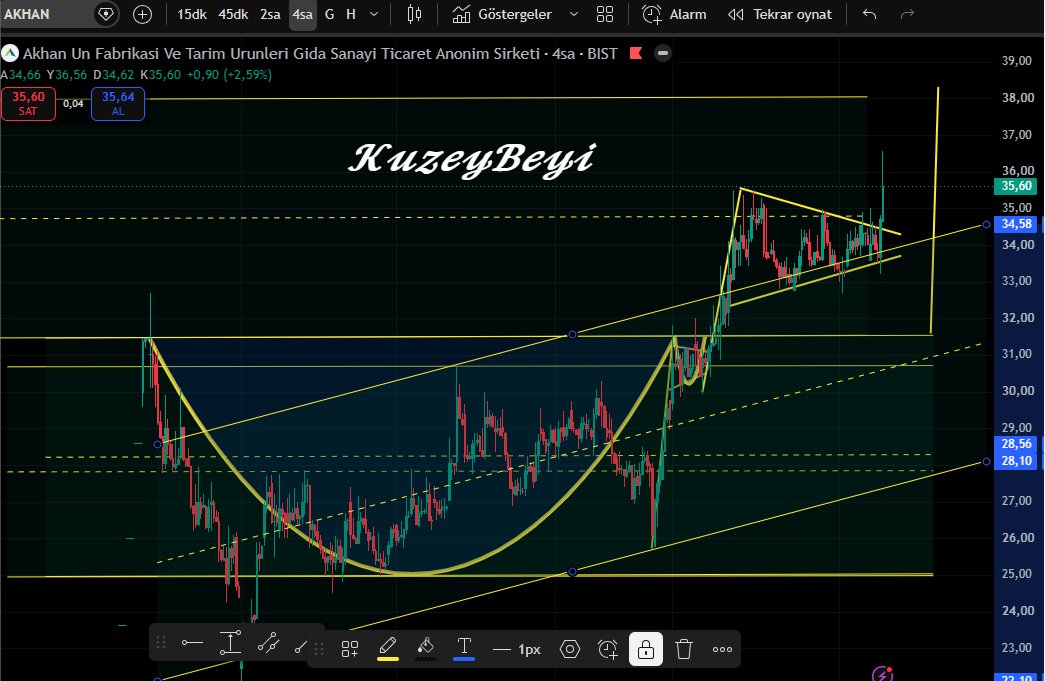The height and width of the screenshot is (681, 1045).
Task: Grab the left favorites toolbar drag handle
Action: [x=161, y=643]
